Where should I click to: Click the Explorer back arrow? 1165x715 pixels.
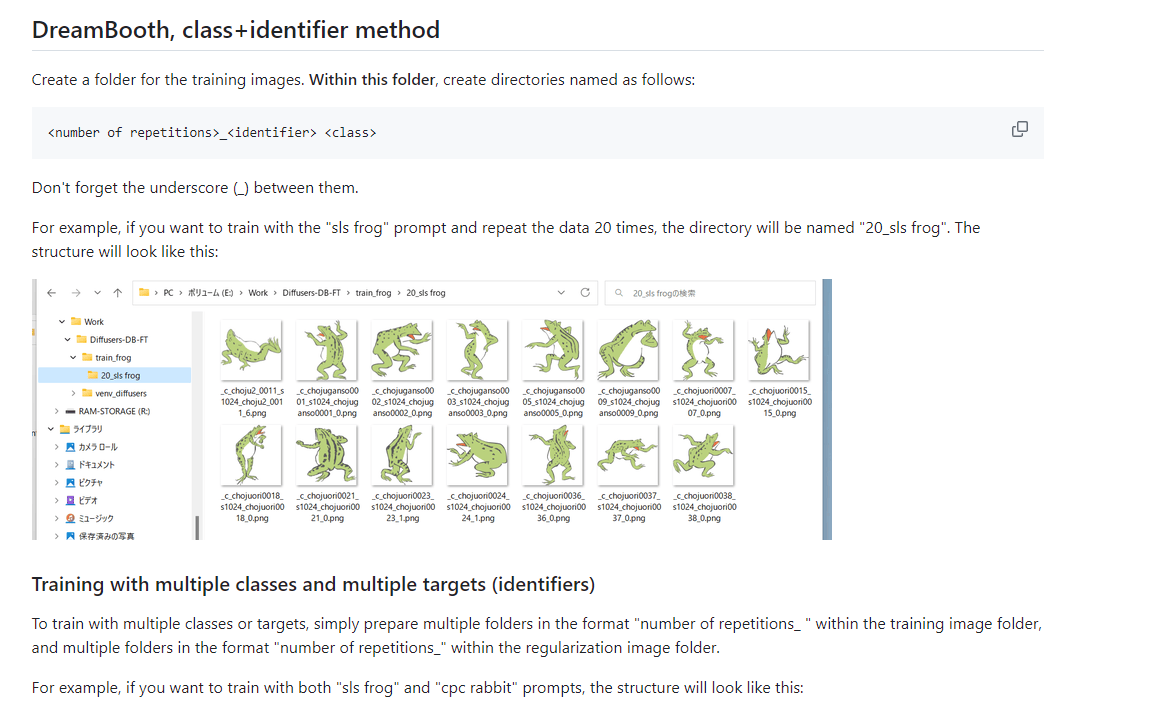point(50,293)
